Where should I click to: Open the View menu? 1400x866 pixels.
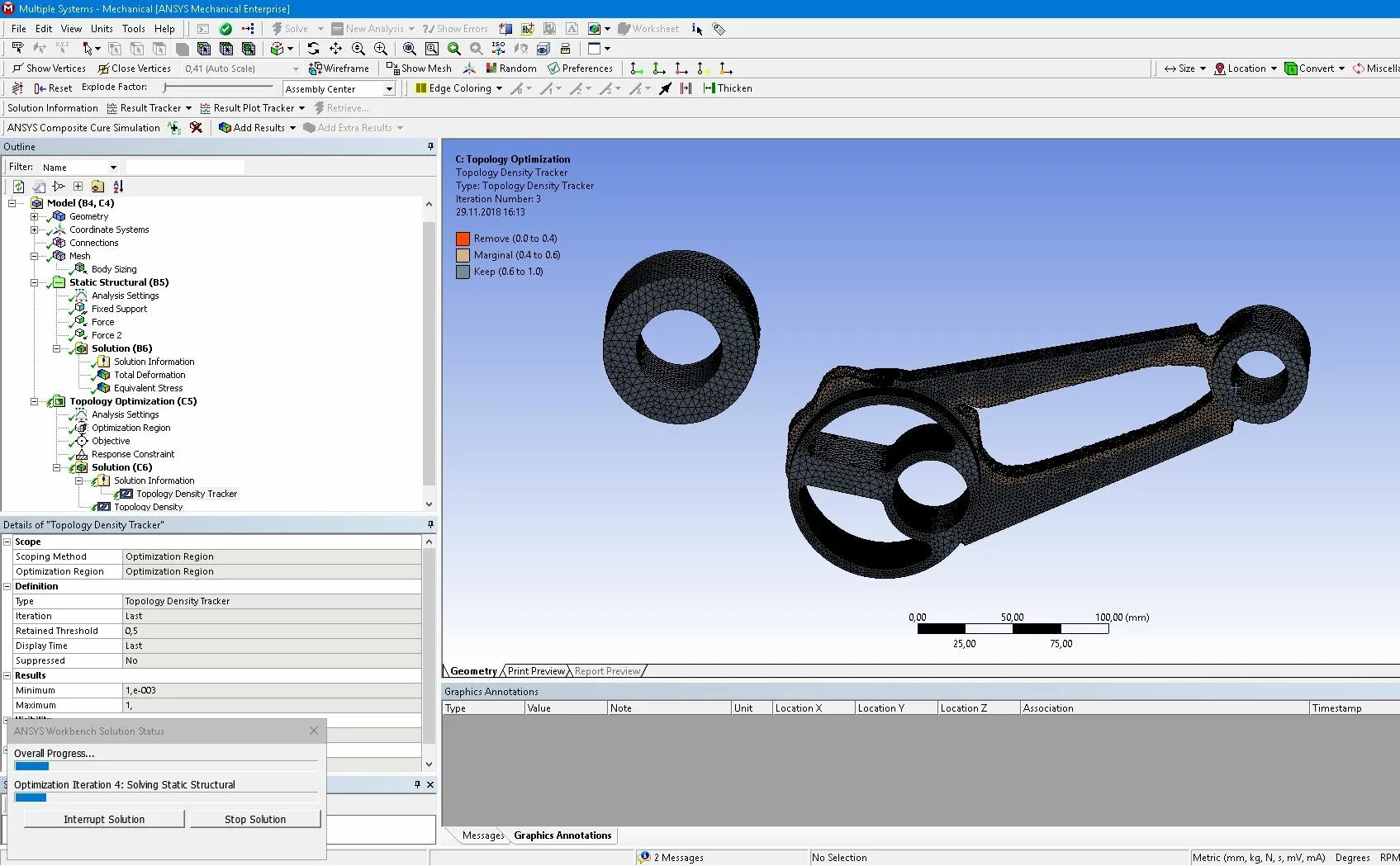72,29
